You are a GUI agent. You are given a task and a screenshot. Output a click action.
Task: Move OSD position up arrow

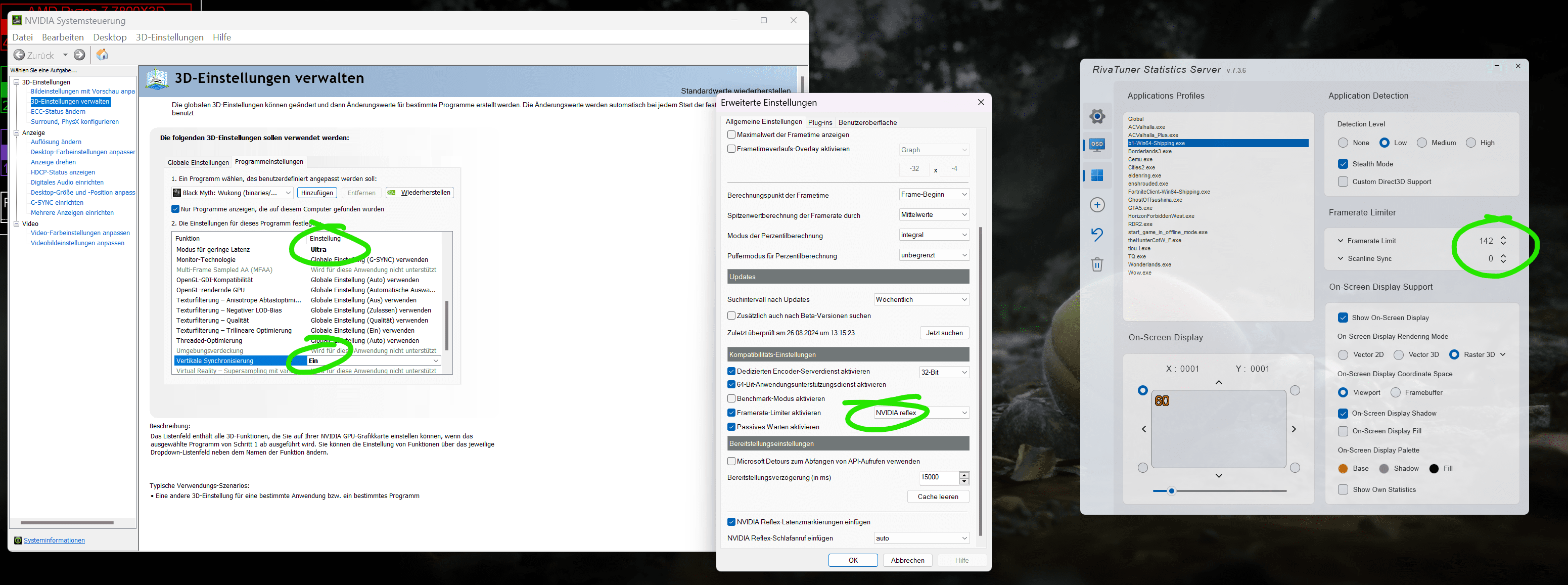[x=1219, y=382]
